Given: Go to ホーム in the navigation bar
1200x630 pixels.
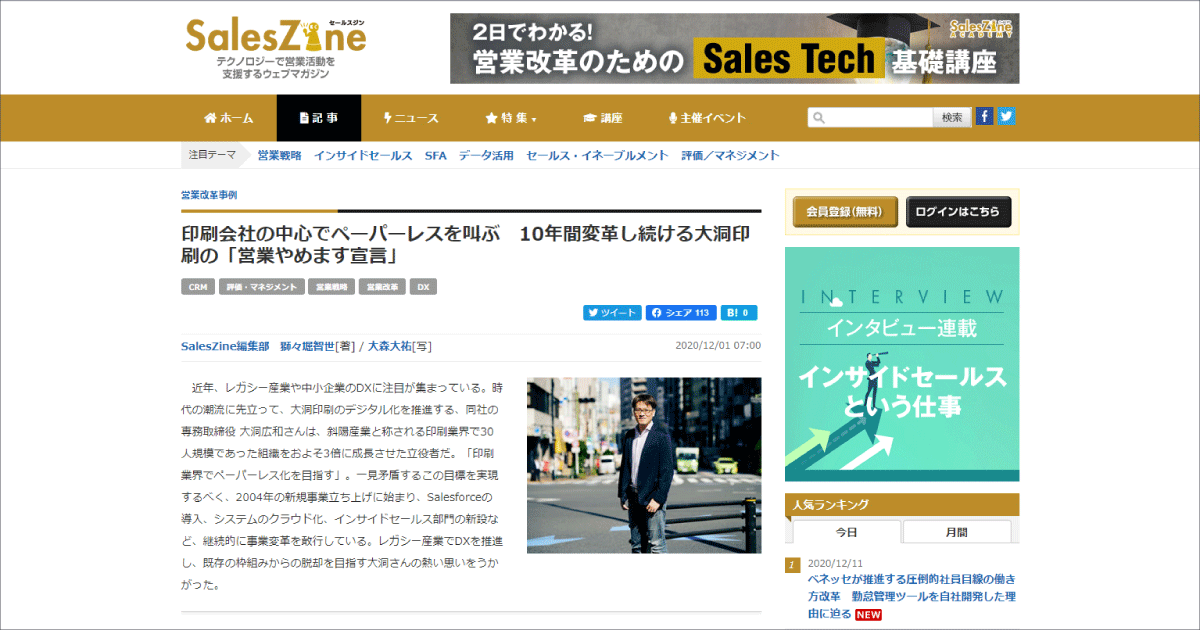Looking at the screenshot, I should click(229, 118).
